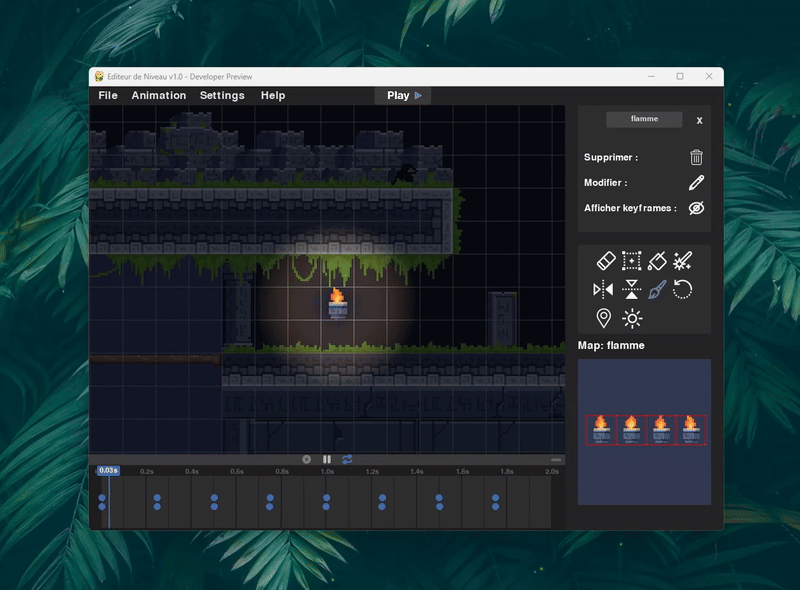Click the 1.6s time label
800x590 pixels.
click(x=462, y=472)
